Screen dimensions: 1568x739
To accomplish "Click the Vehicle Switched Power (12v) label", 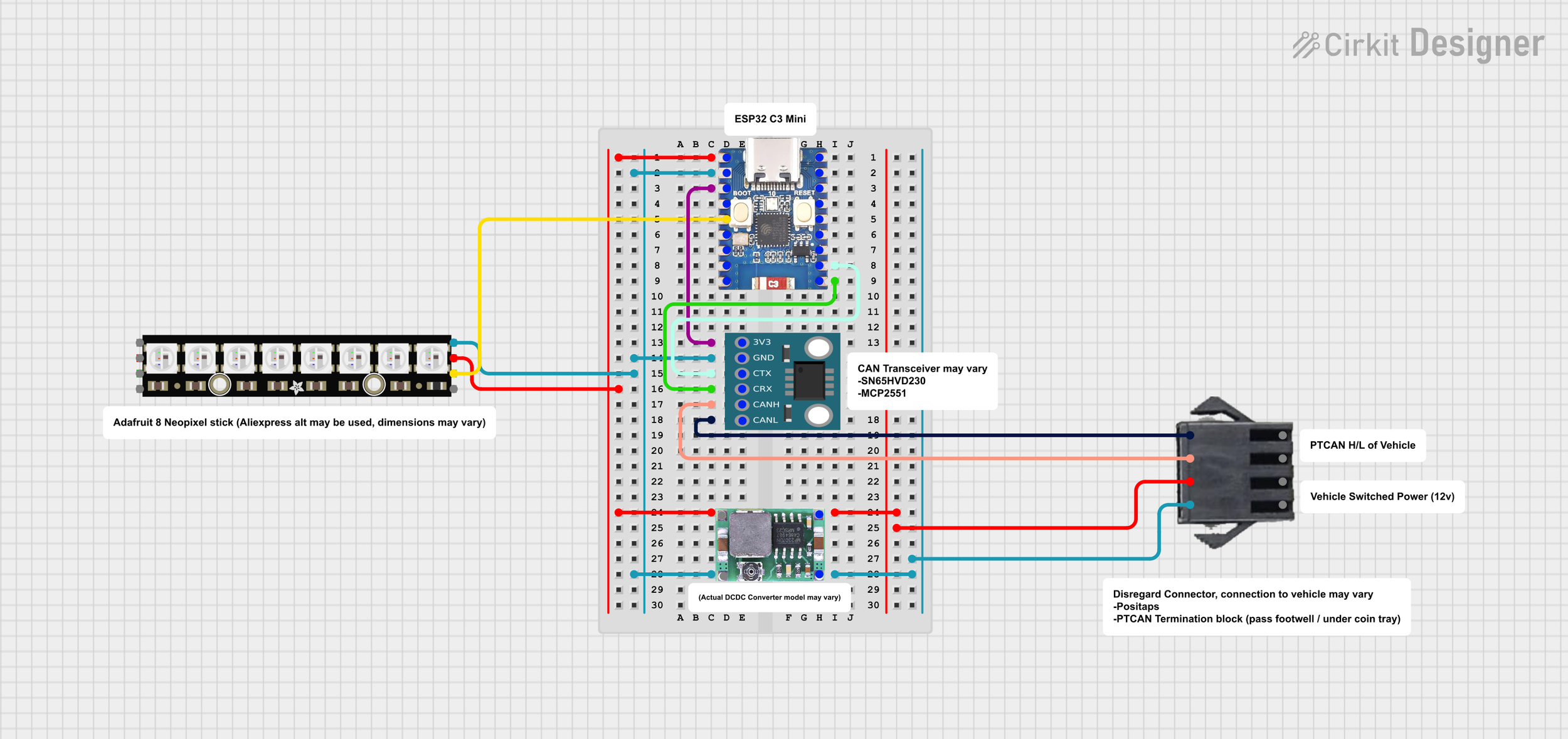I will click(1382, 497).
